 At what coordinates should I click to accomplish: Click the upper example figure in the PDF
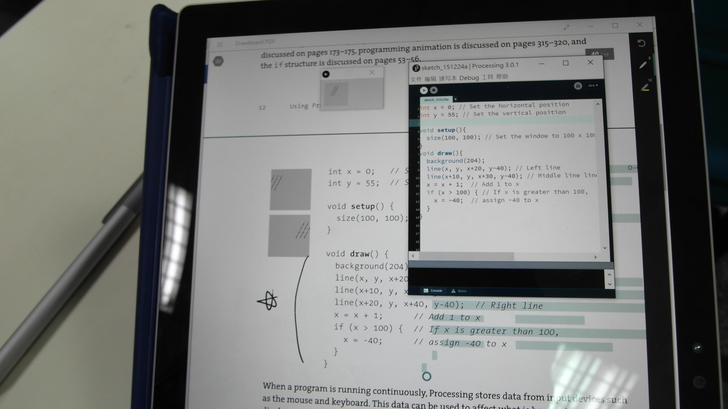(x=291, y=189)
